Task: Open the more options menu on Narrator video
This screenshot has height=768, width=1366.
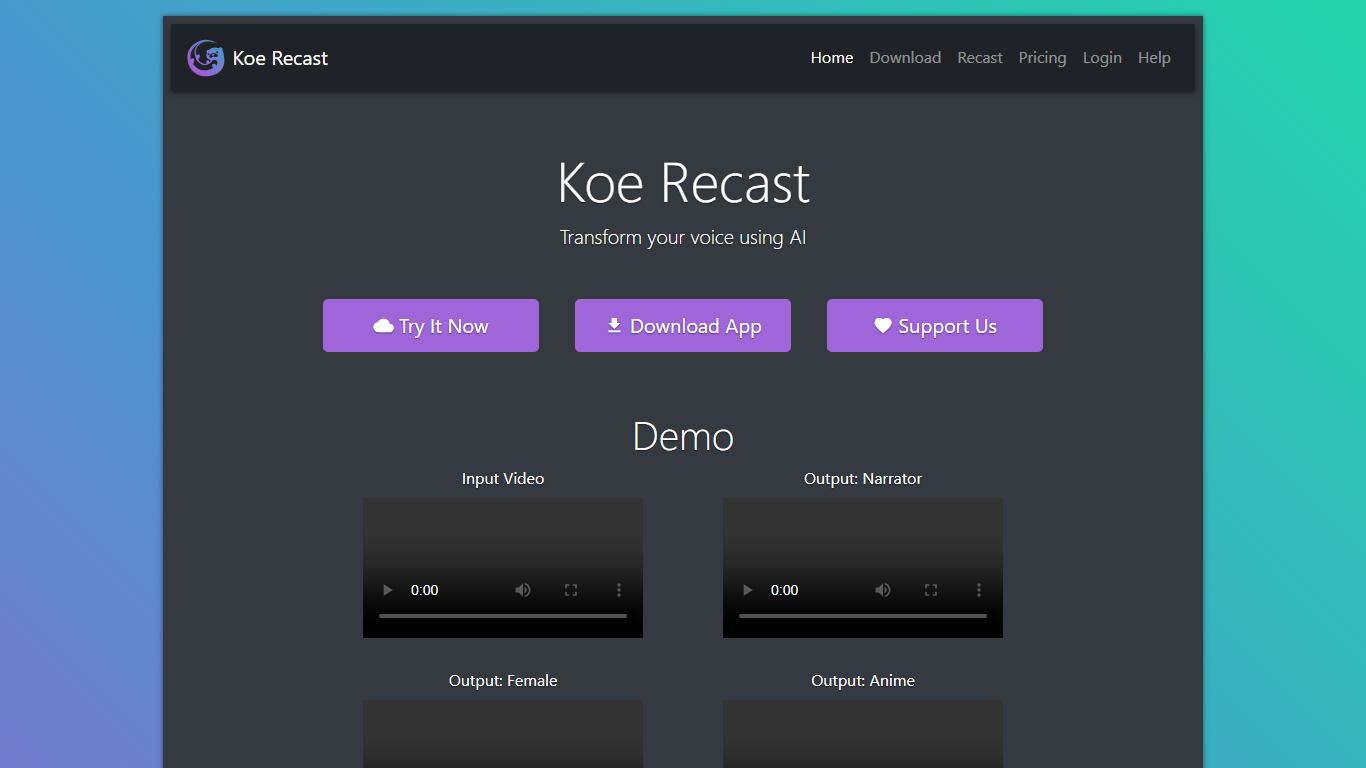Action: tap(978, 590)
